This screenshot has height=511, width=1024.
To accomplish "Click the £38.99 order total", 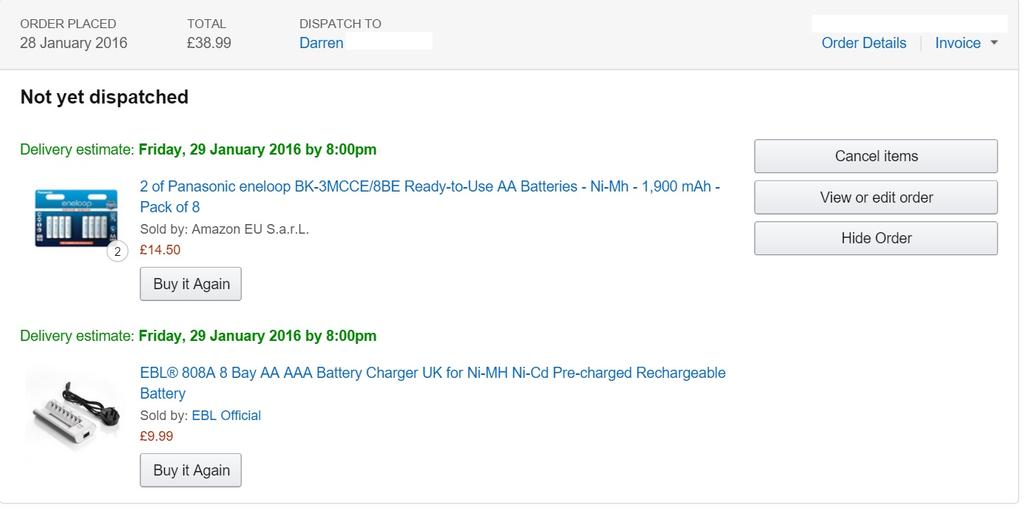I will pyautogui.click(x=209, y=43).
